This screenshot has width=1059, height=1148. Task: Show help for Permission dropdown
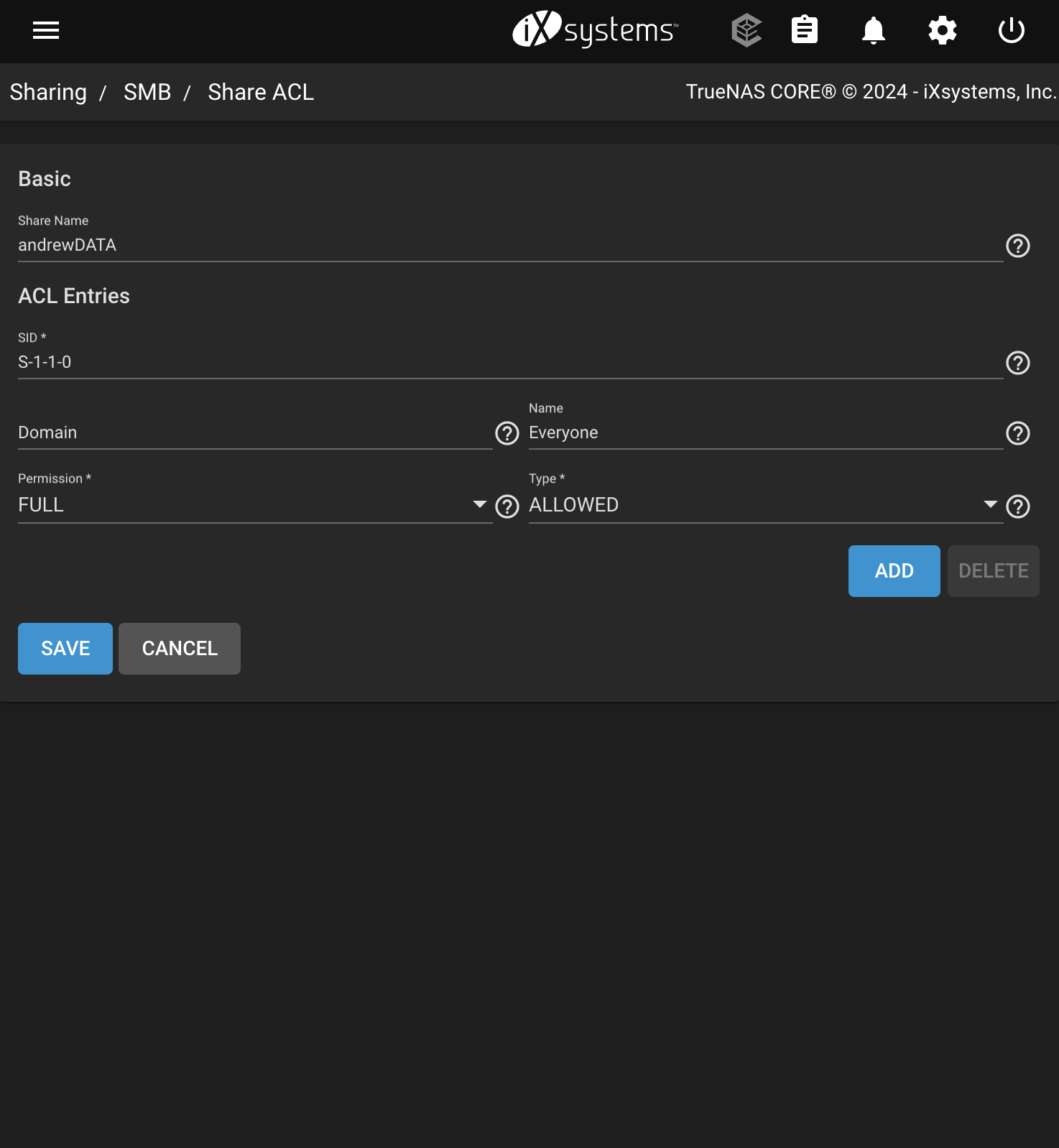(507, 506)
